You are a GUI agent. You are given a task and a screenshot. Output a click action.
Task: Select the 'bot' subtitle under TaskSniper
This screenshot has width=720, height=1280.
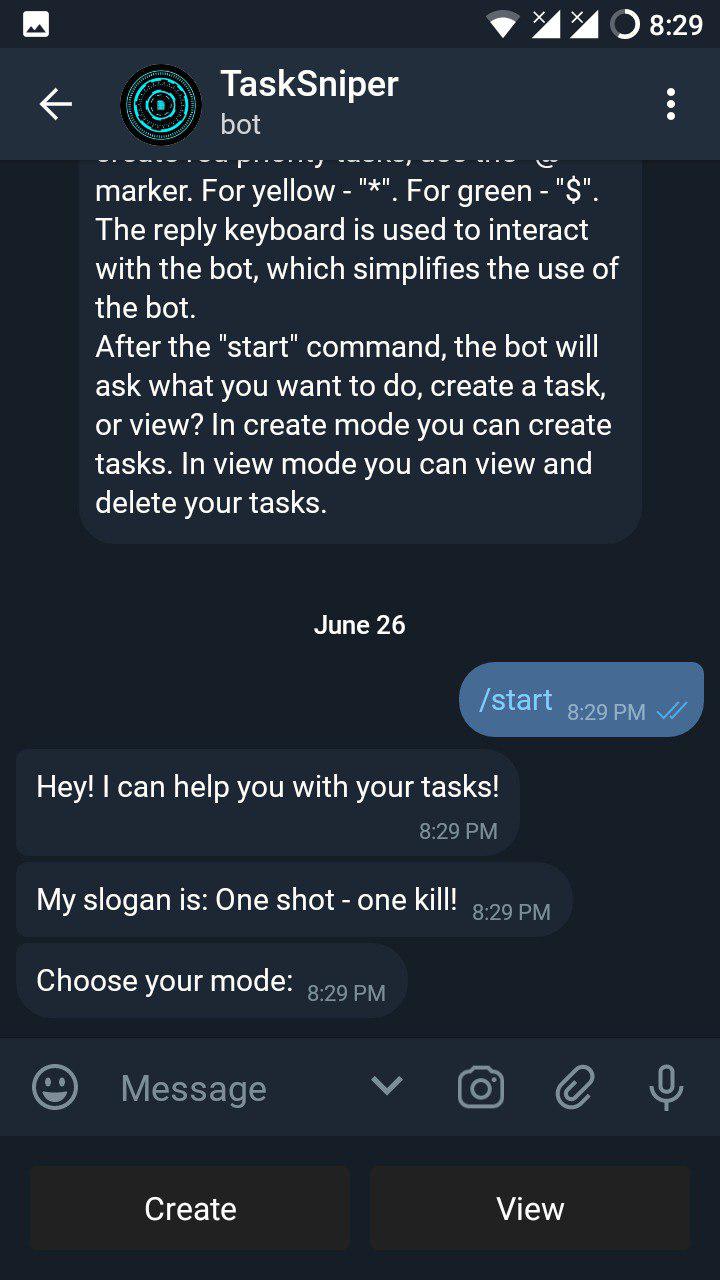[242, 124]
